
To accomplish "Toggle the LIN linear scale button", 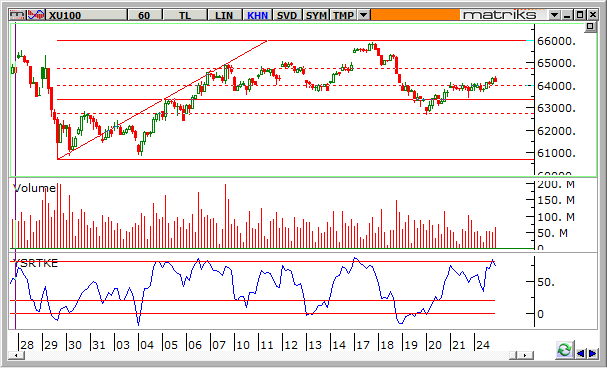I will click(x=224, y=15).
